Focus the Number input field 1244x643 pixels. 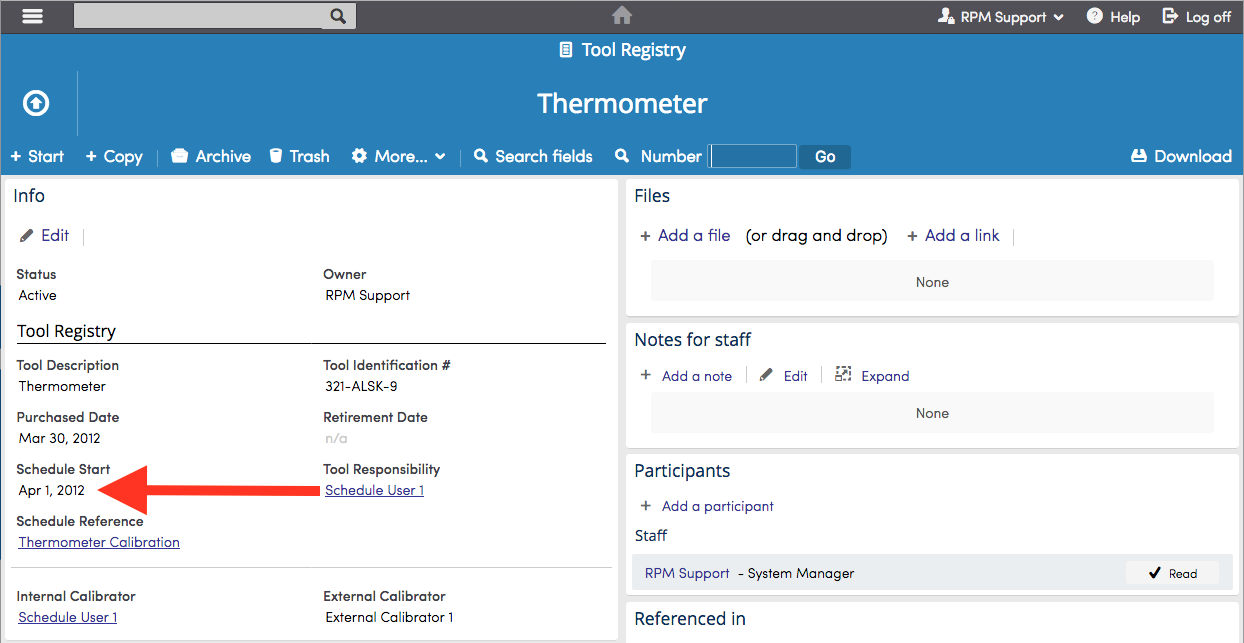click(x=753, y=156)
